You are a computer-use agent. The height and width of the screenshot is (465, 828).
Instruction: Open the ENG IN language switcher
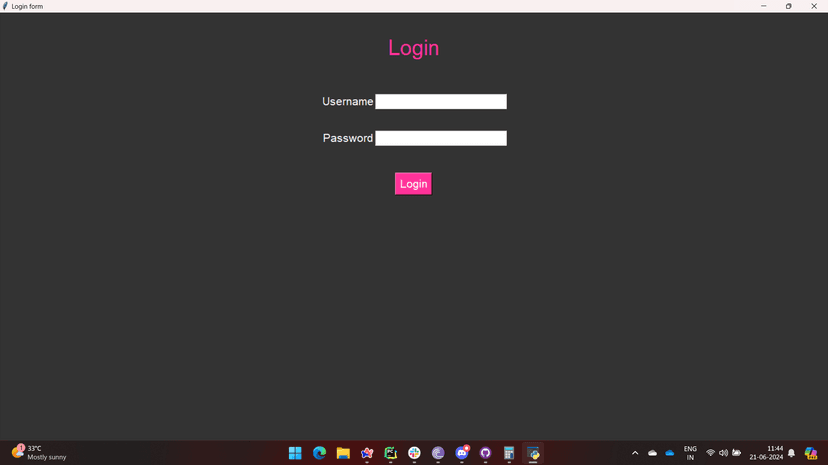690,453
